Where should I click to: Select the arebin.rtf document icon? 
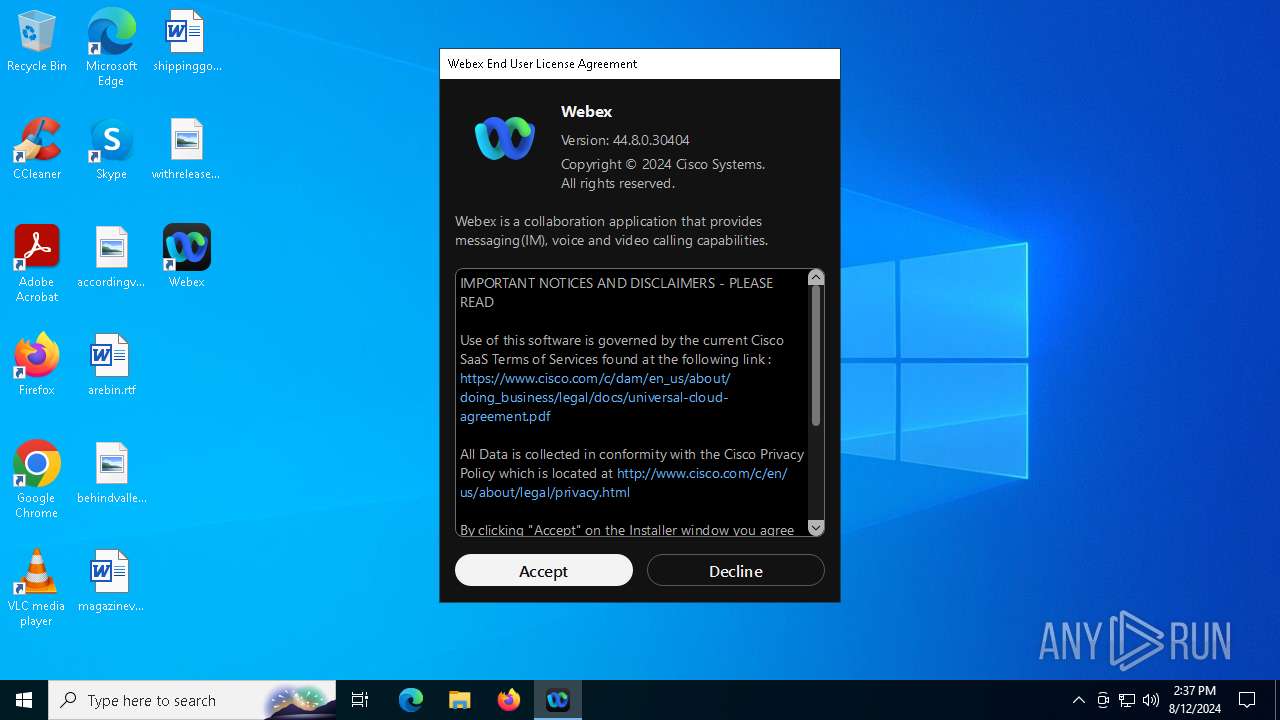pyautogui.click(x=111, y=365)
